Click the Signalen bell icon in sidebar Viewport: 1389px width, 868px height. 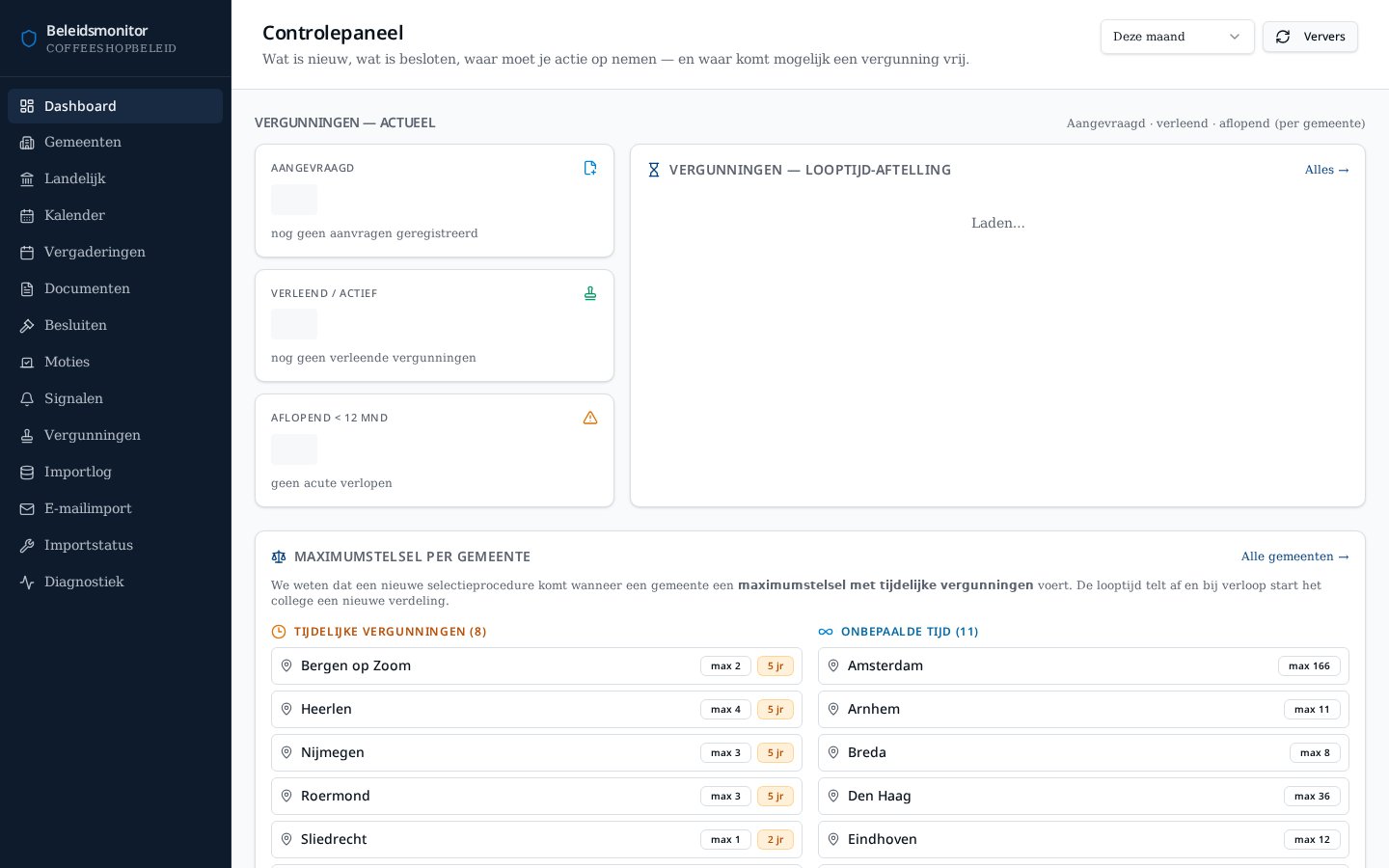27,399
